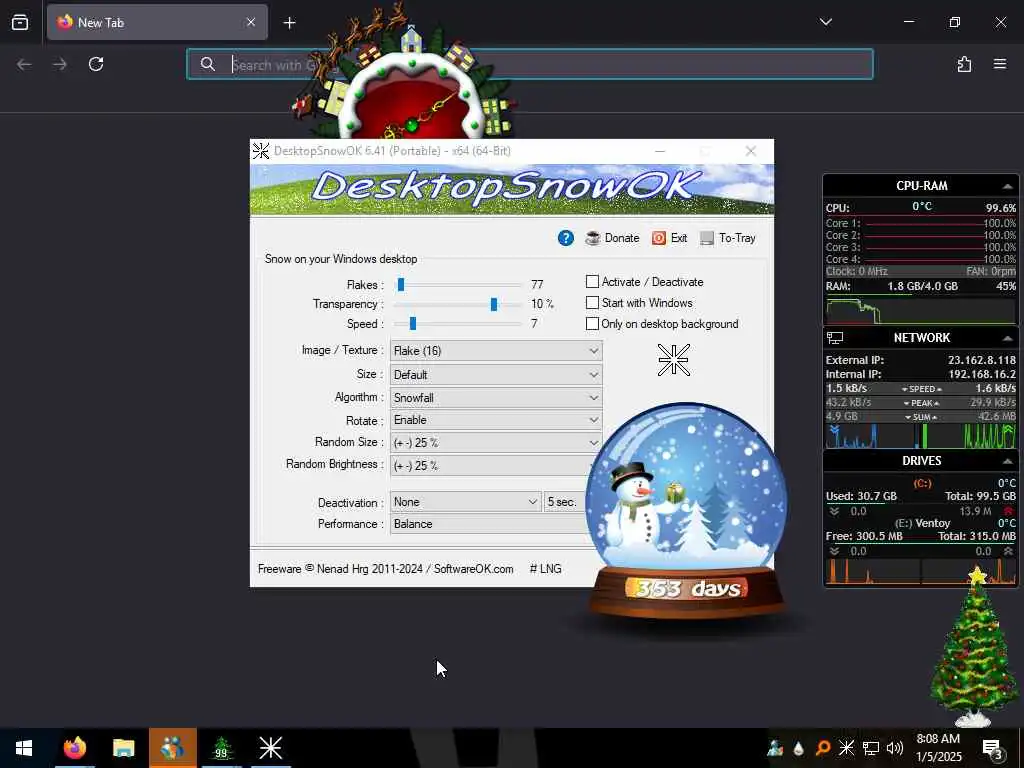This screenshot has height=768, width=1024.
Task: Open the notification center
Action: click(993, 748)
